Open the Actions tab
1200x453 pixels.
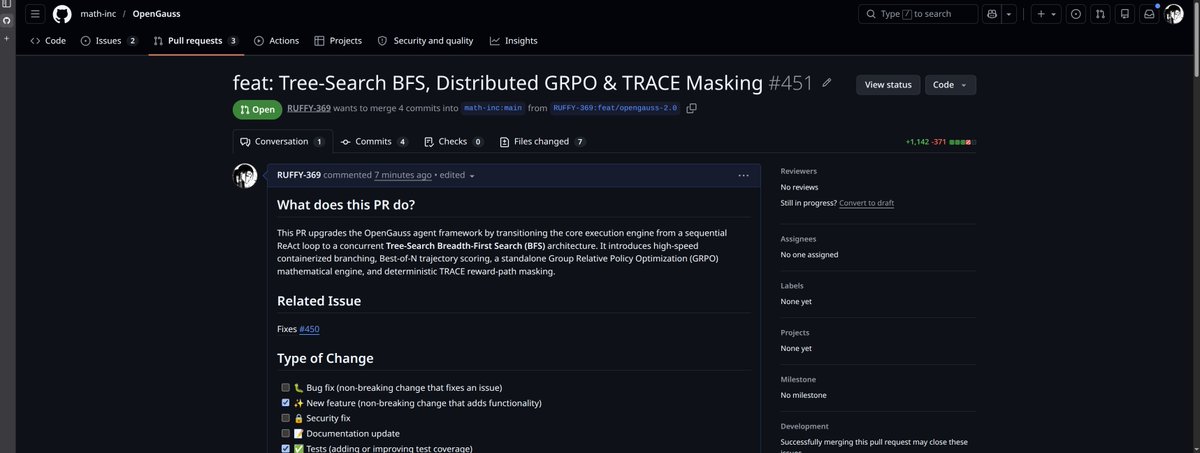point(277,41)
